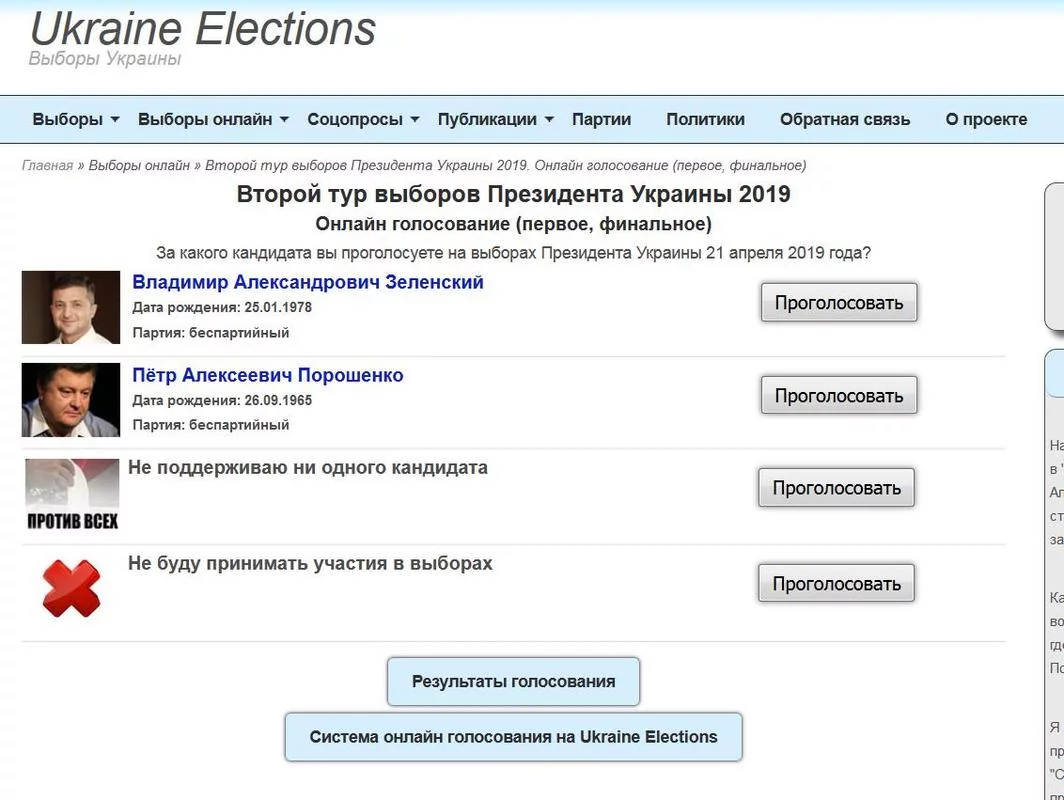Open the О проекте page
Image resolution: width=1064 pixels, height=800 pixels.
(x=986, y=120)
